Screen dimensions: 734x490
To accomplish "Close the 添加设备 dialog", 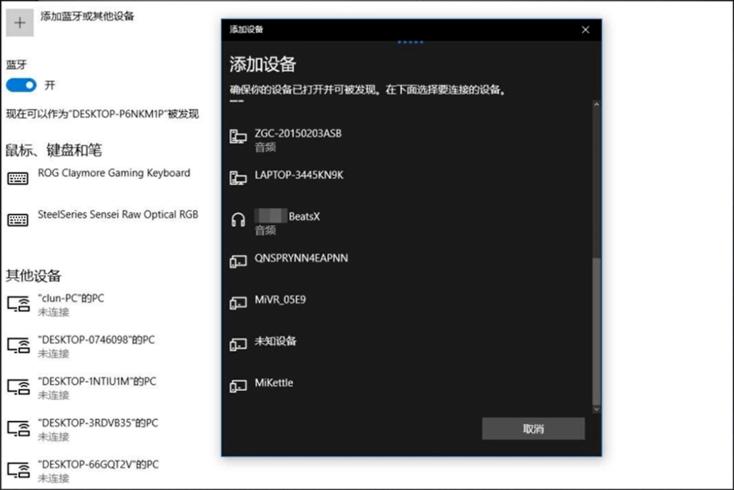I will point(585,30).
